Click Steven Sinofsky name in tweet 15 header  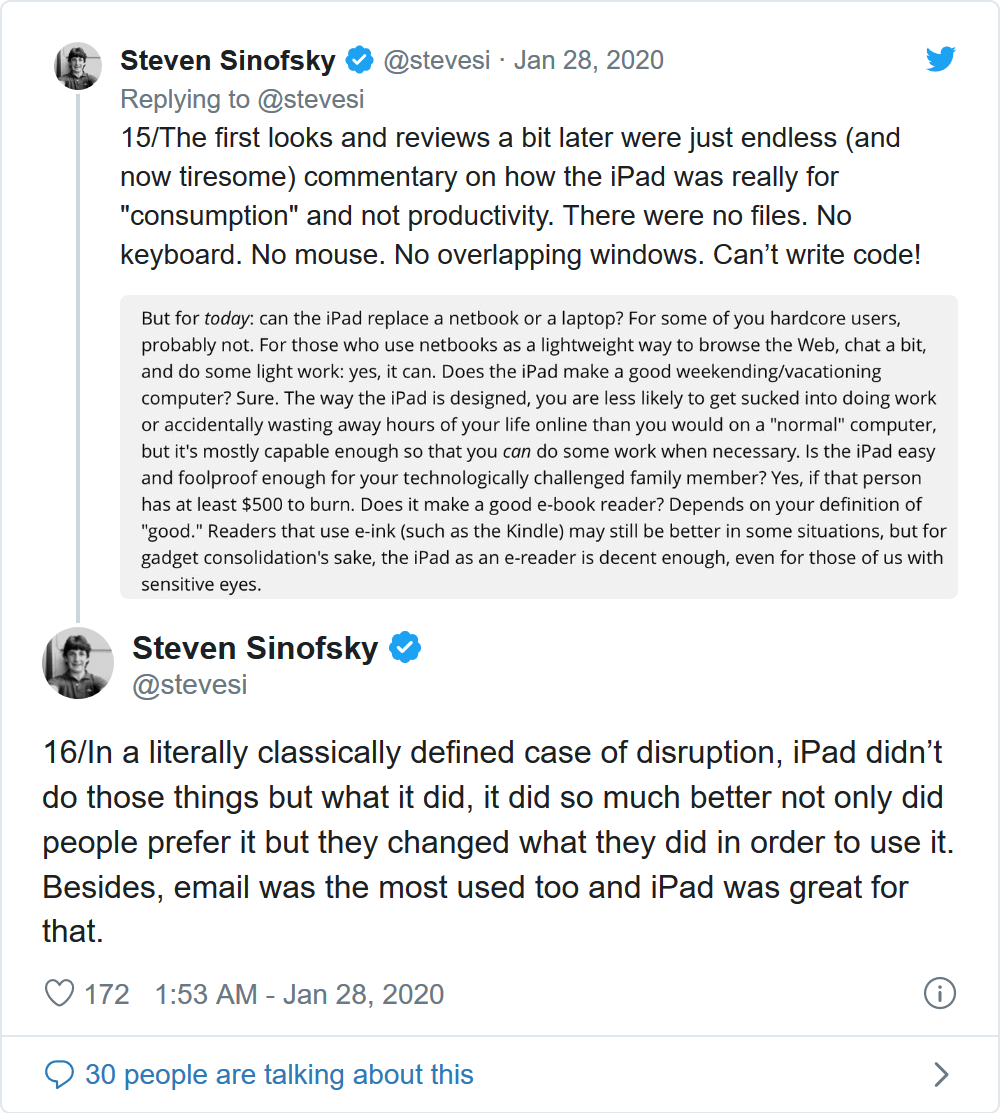[x=228, y=60]
